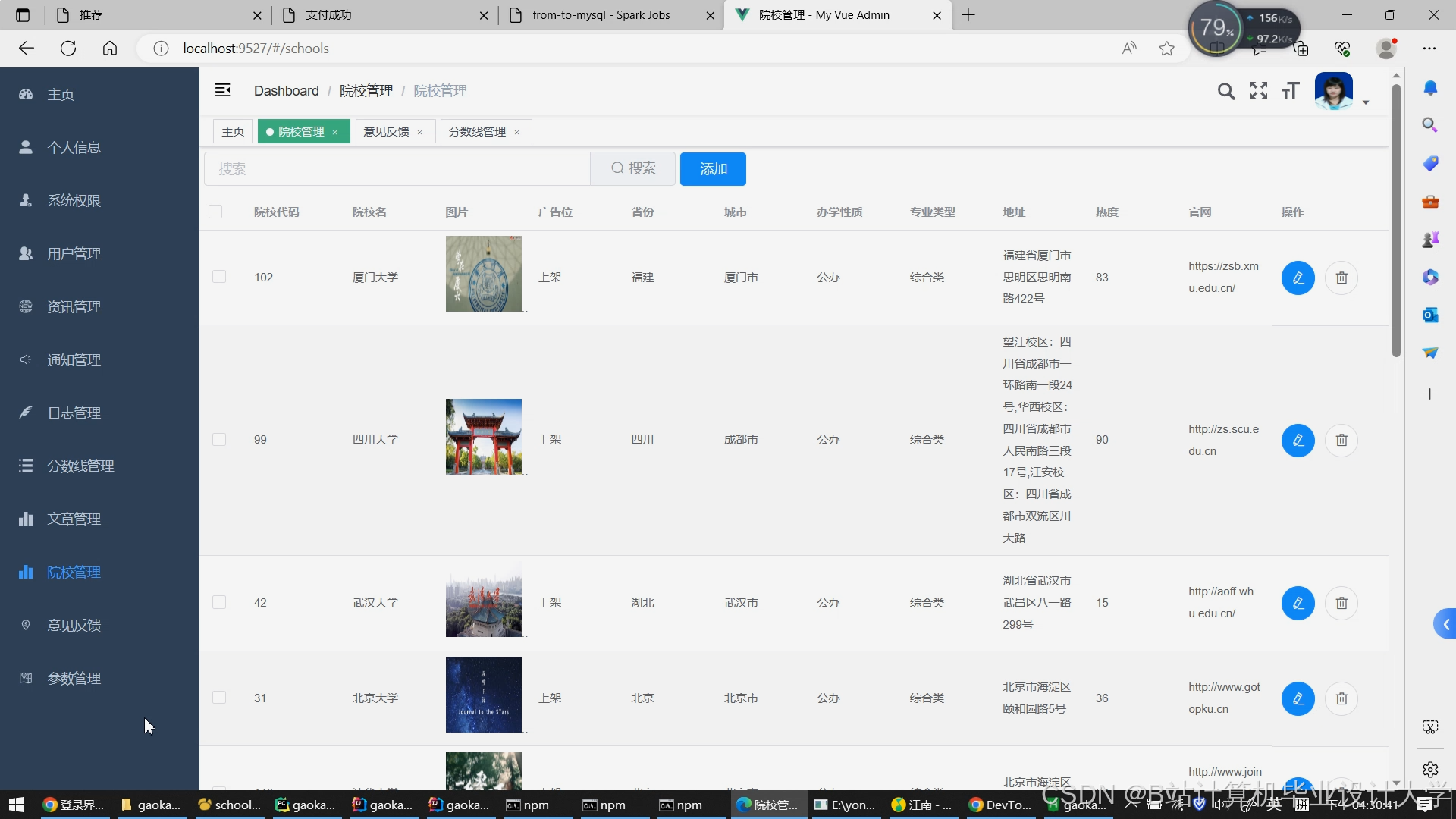Focus the 搜索 text input field

[397, 168]
